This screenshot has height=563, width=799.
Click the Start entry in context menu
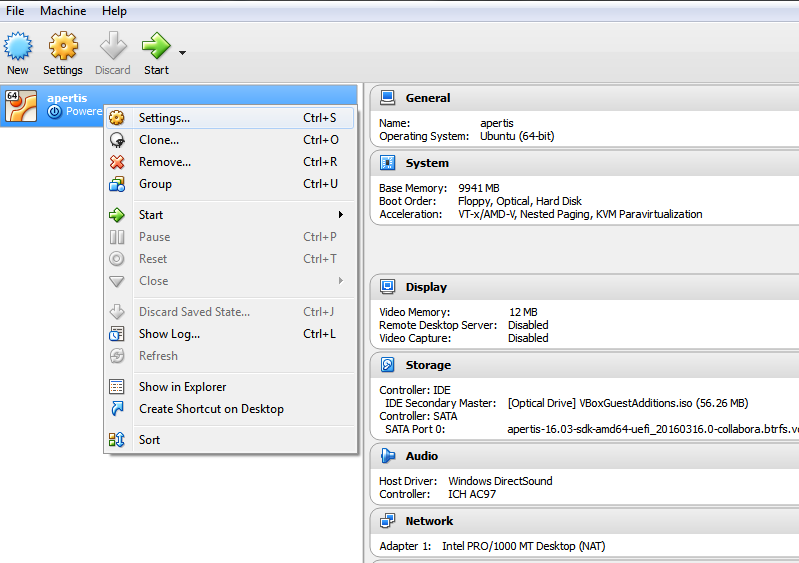pos(230,215)
